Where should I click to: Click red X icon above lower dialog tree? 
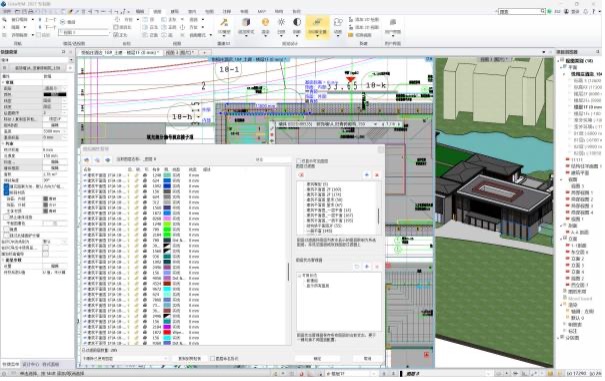pos(377,267)
